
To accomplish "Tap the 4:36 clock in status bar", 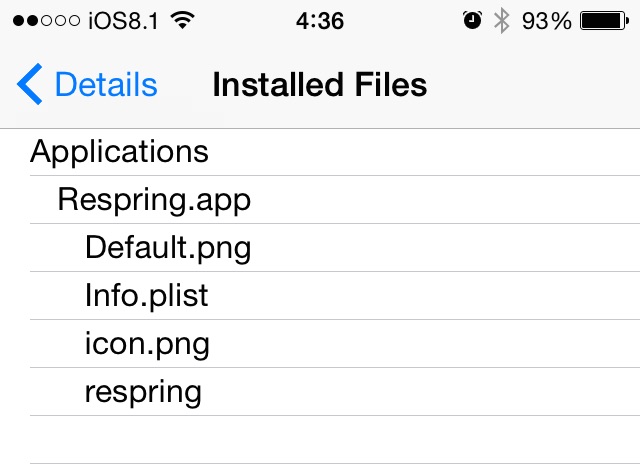I will 320,21.
